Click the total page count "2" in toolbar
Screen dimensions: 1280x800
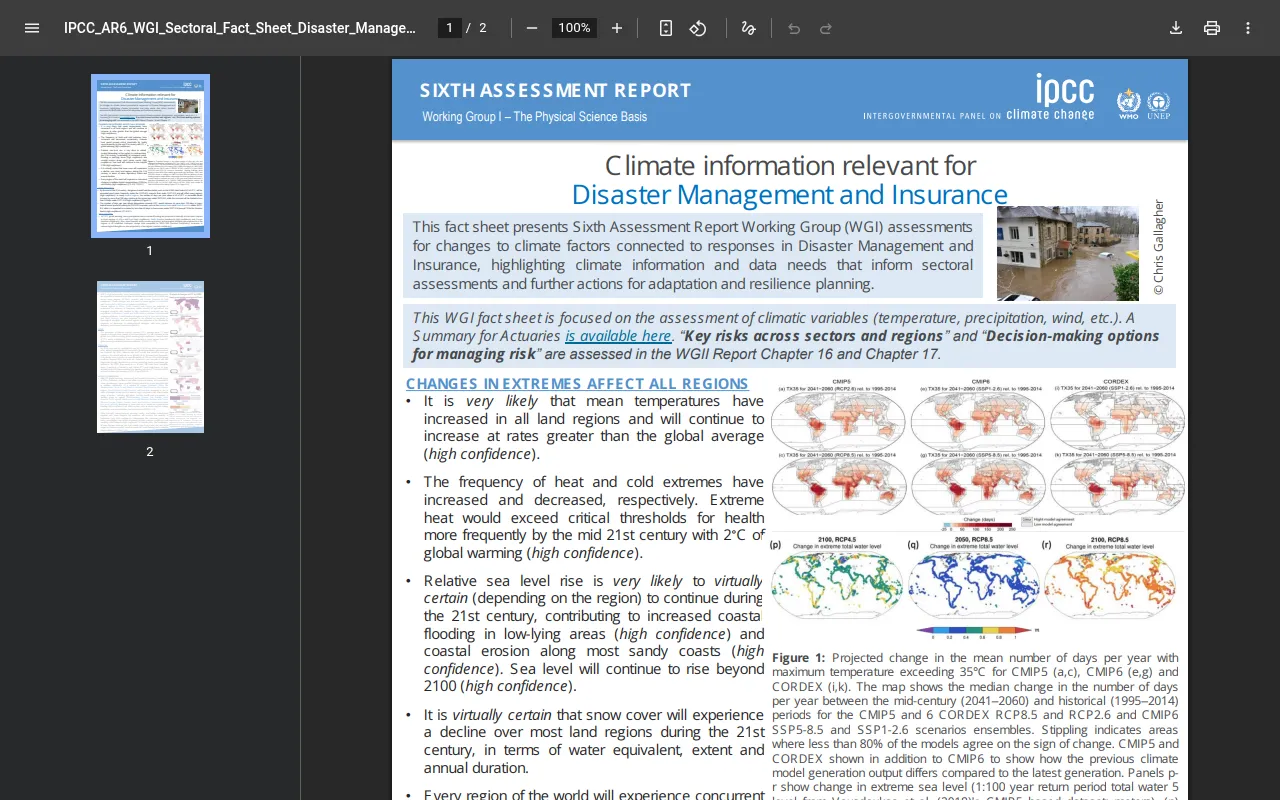(x=483, y=28)
